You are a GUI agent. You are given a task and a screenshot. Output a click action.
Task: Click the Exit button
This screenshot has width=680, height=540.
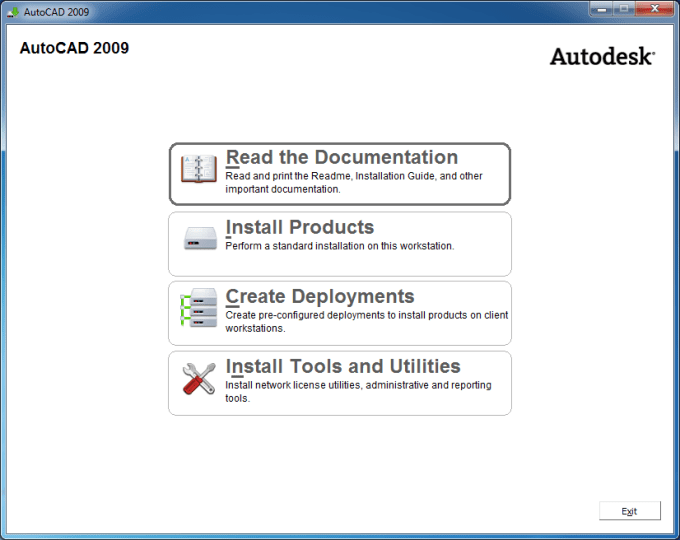point(630,511)
